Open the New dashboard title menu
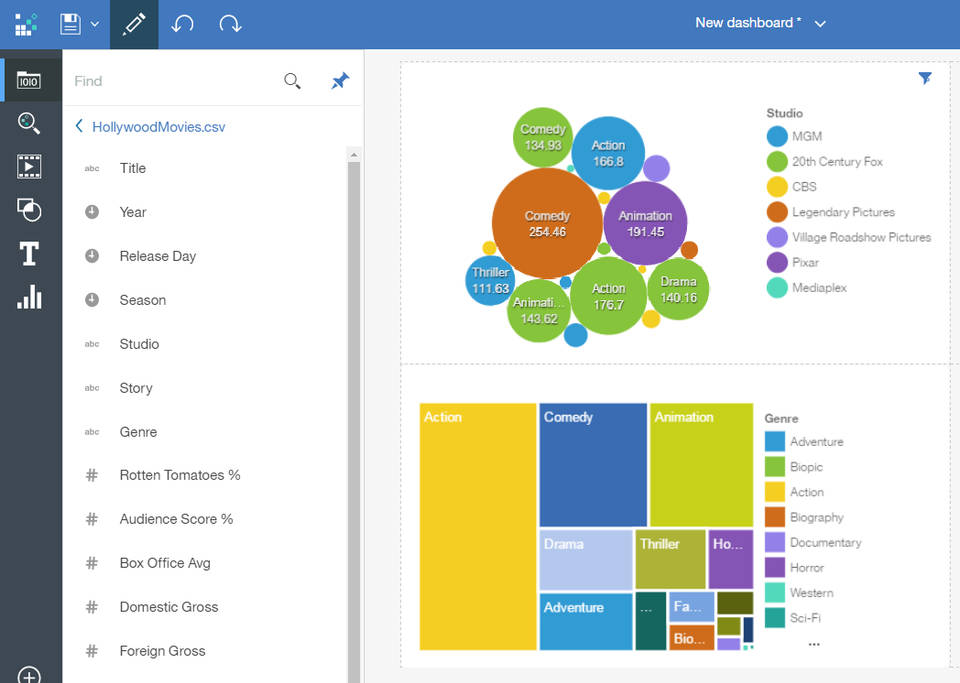960x683 pixels. 820,21
